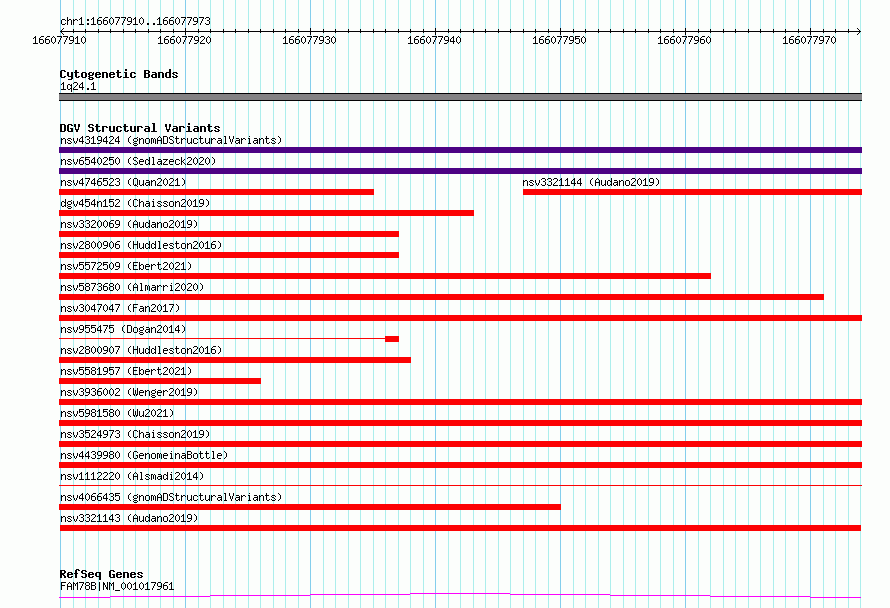This screenshot has height=608, width=890.
Task: Open nsv5581957 (Ebert2021) variant
Action: (x=126, y=371)
